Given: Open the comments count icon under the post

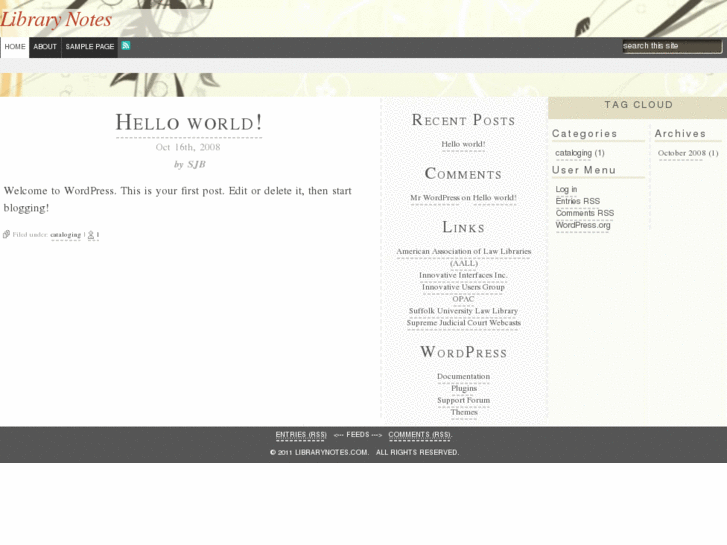Looking at the screenshot, I should 94,235.
